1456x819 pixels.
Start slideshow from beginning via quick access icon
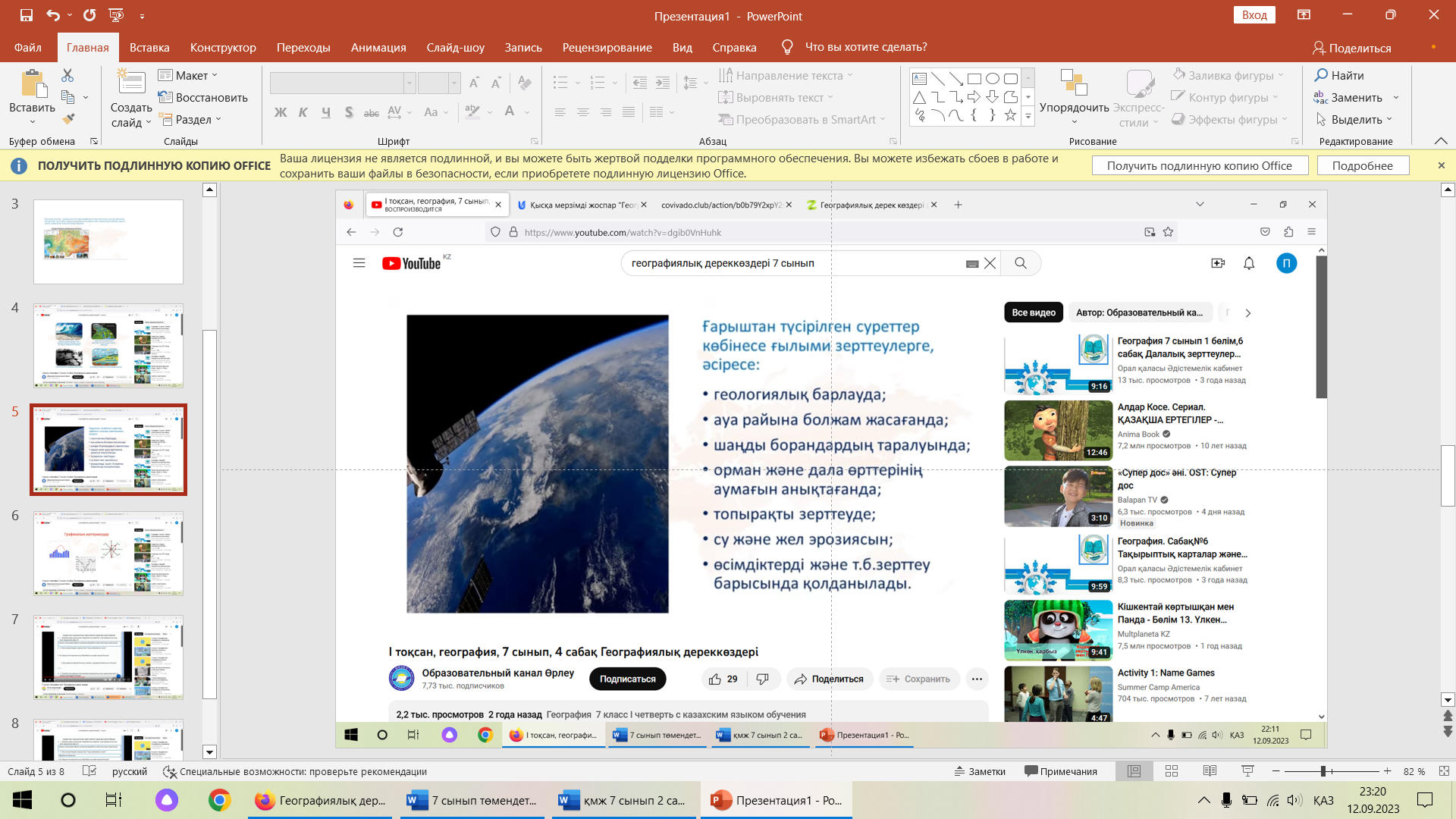pos(116,15)
